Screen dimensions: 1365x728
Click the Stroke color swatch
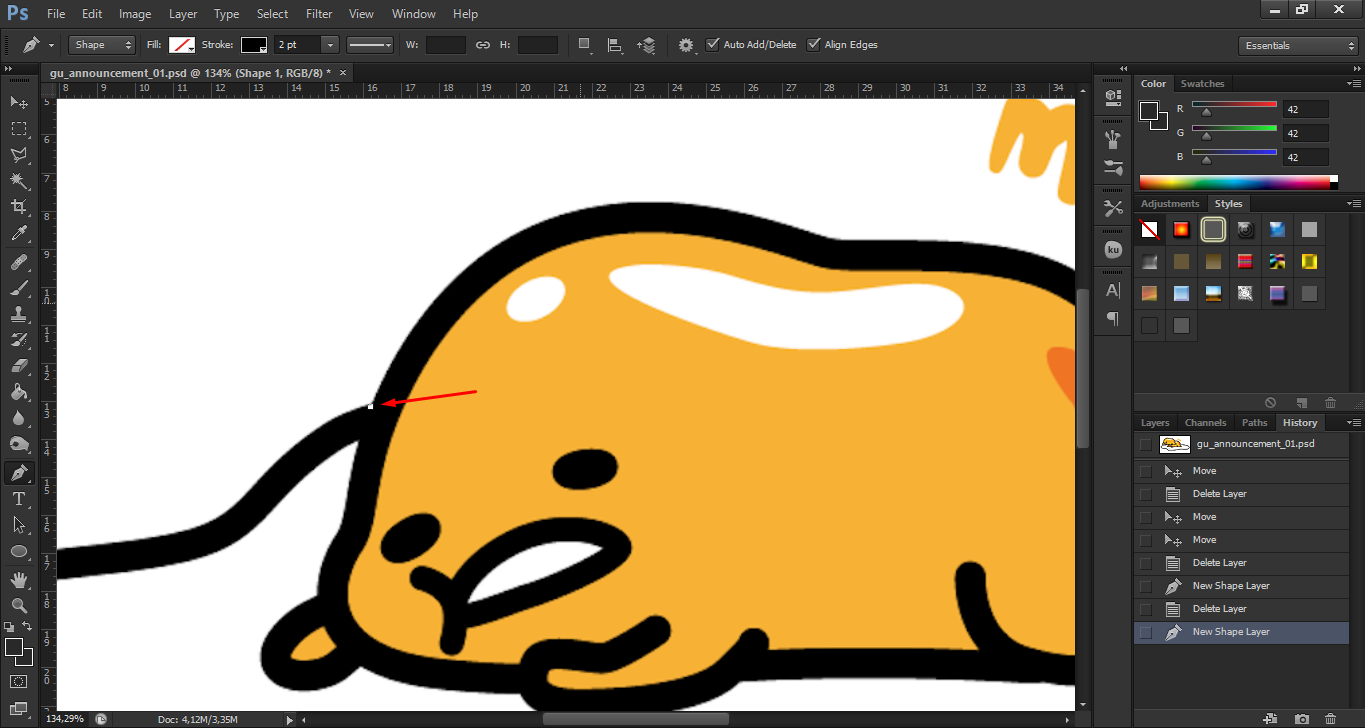(254, 45)
